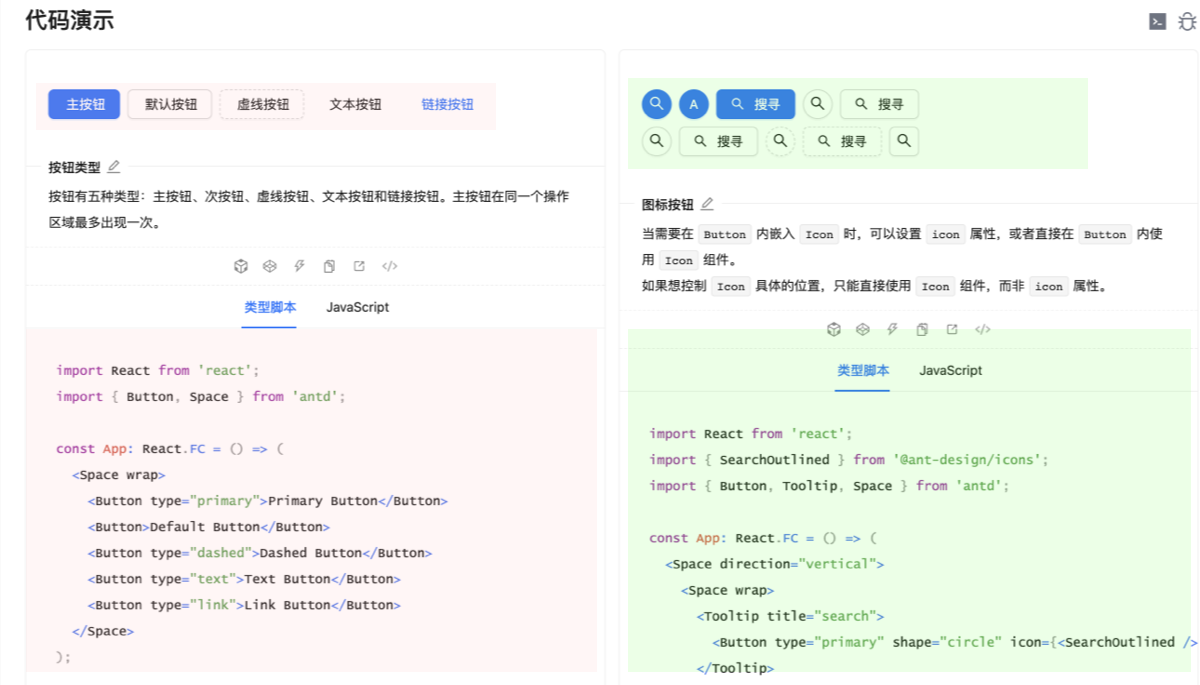Open button types demo in new window
Image resolution: width=1200 pixels, height=685 pixels.
[x=359, y=266]
